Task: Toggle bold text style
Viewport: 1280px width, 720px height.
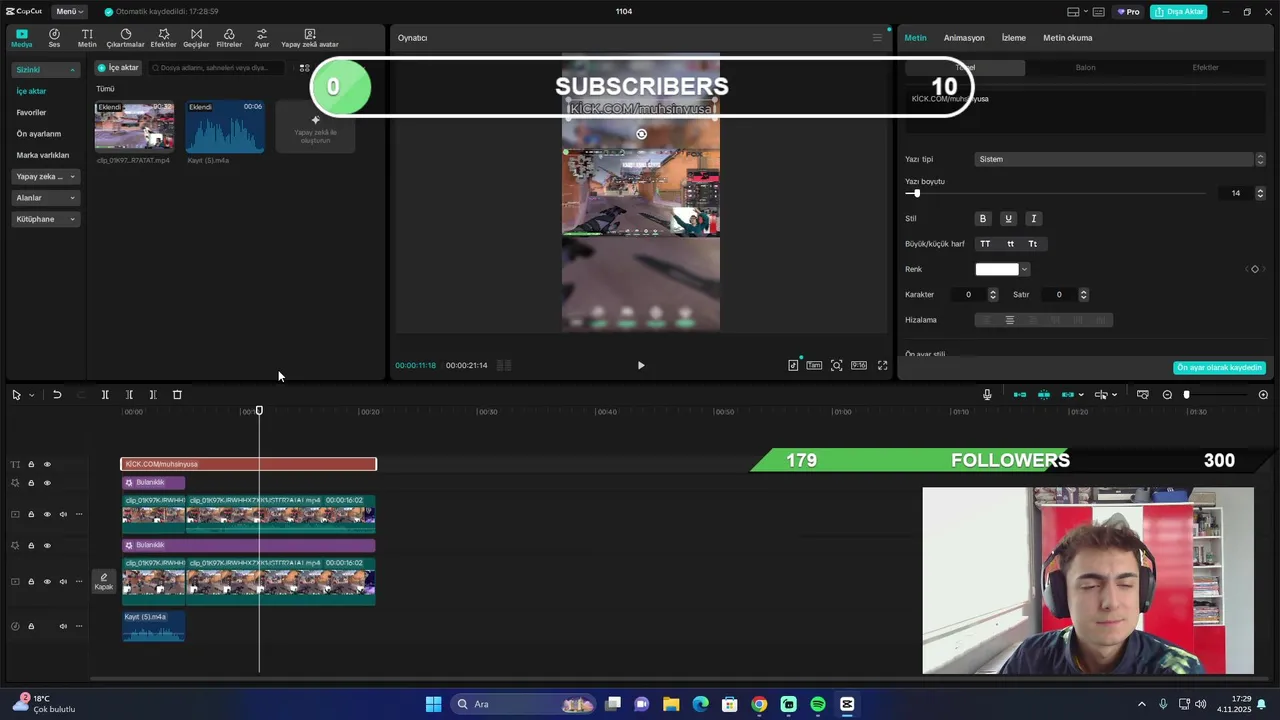Action: 982,218
